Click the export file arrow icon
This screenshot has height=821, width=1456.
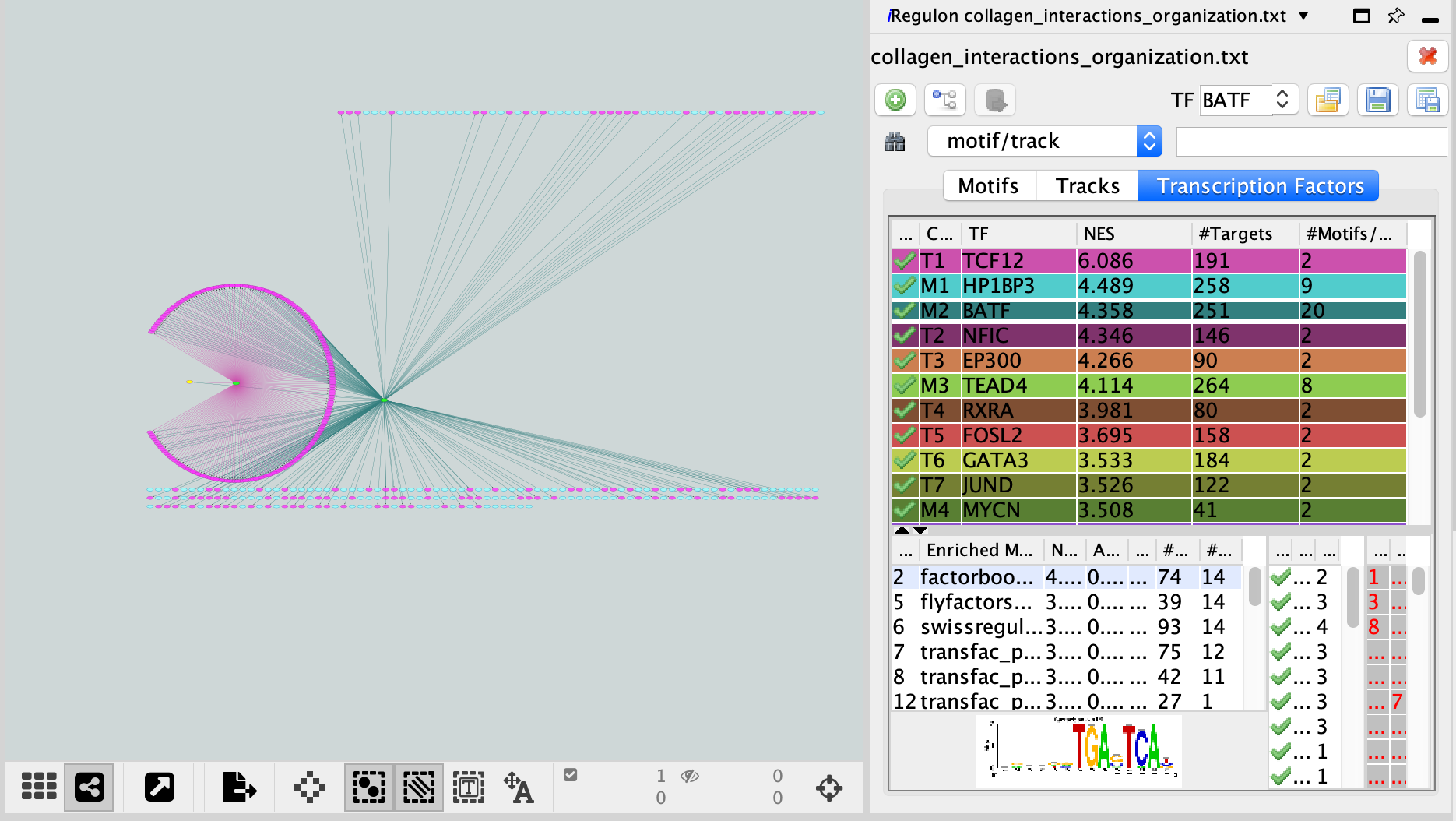(238, 787)
